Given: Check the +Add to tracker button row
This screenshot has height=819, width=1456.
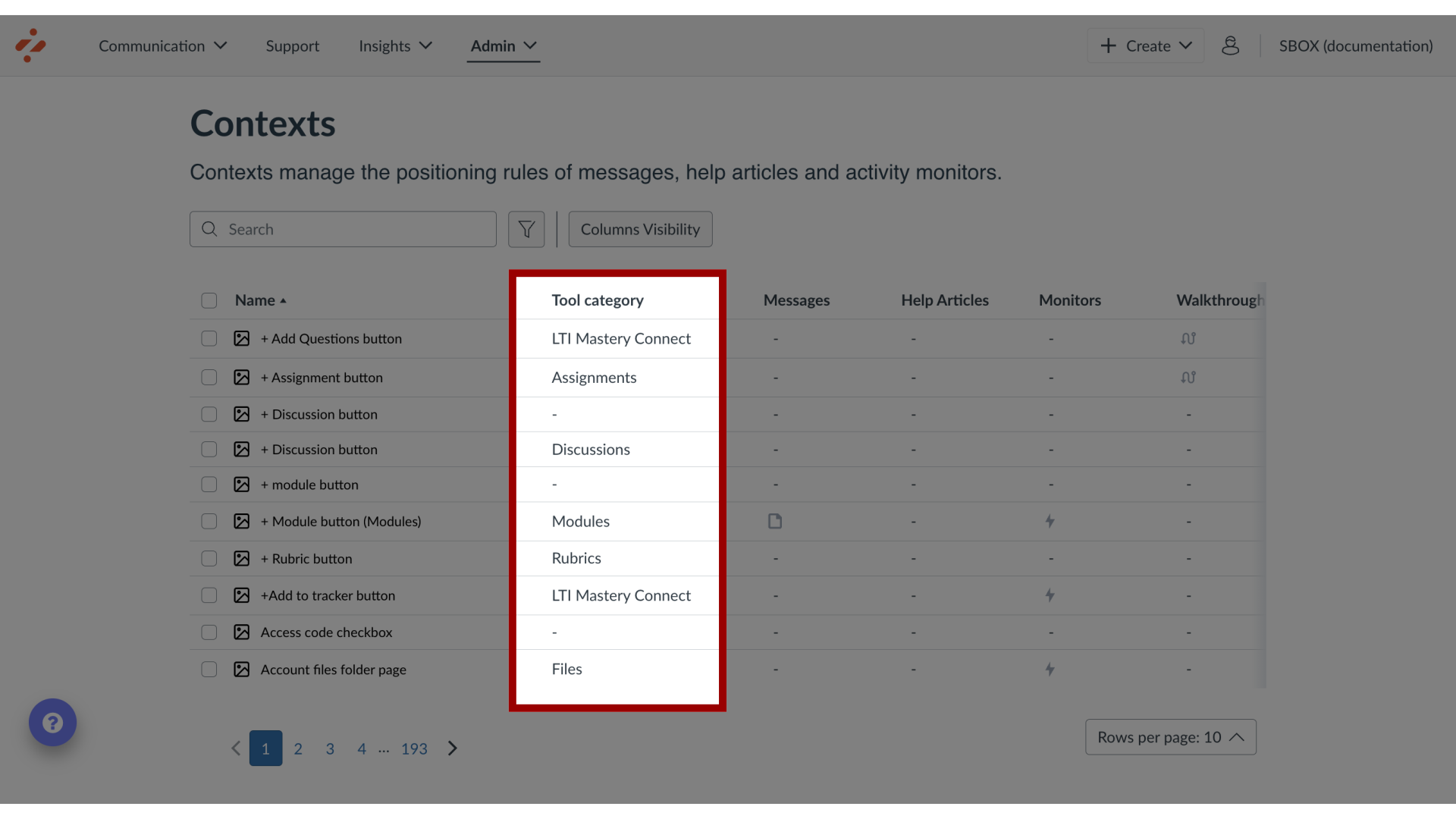Looking at the screenshot, I should pos(209,595).
